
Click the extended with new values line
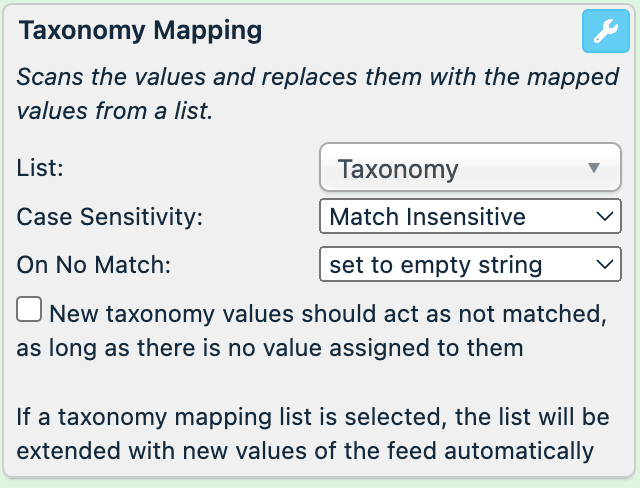306,450
